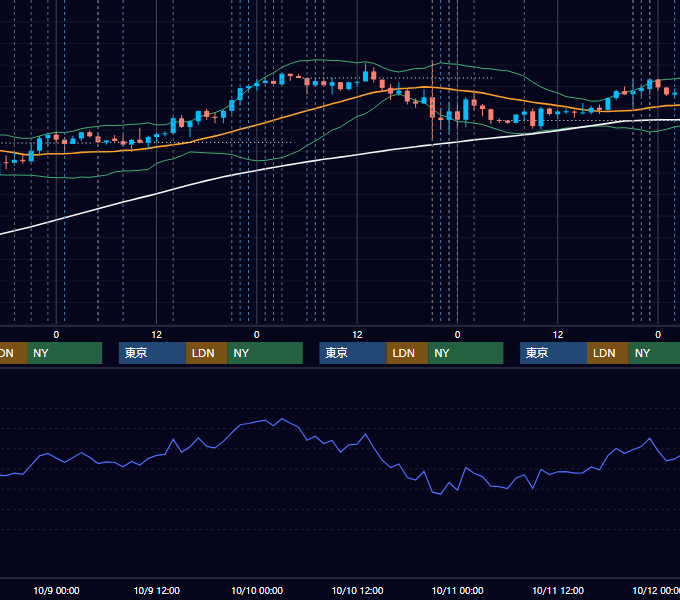This screenshot has width=680, height=600.
Task: Click the 10/11 12:00 date label
Action: pyautogui.click(x=558, y=590)
